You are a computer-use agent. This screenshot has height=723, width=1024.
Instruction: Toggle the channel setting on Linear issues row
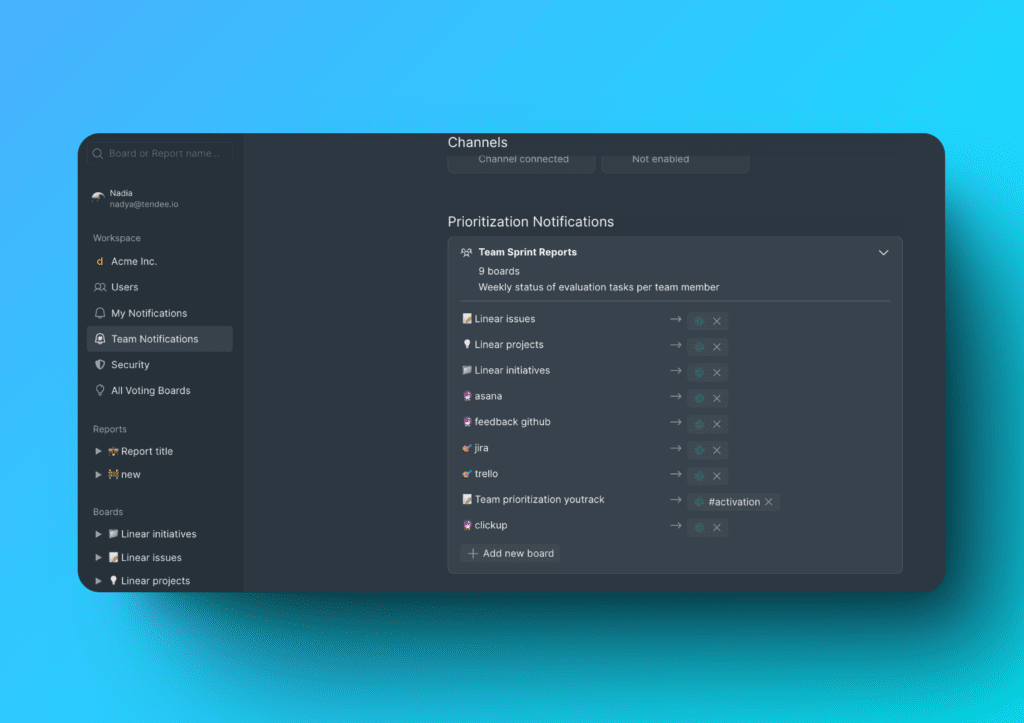(700, 320)
